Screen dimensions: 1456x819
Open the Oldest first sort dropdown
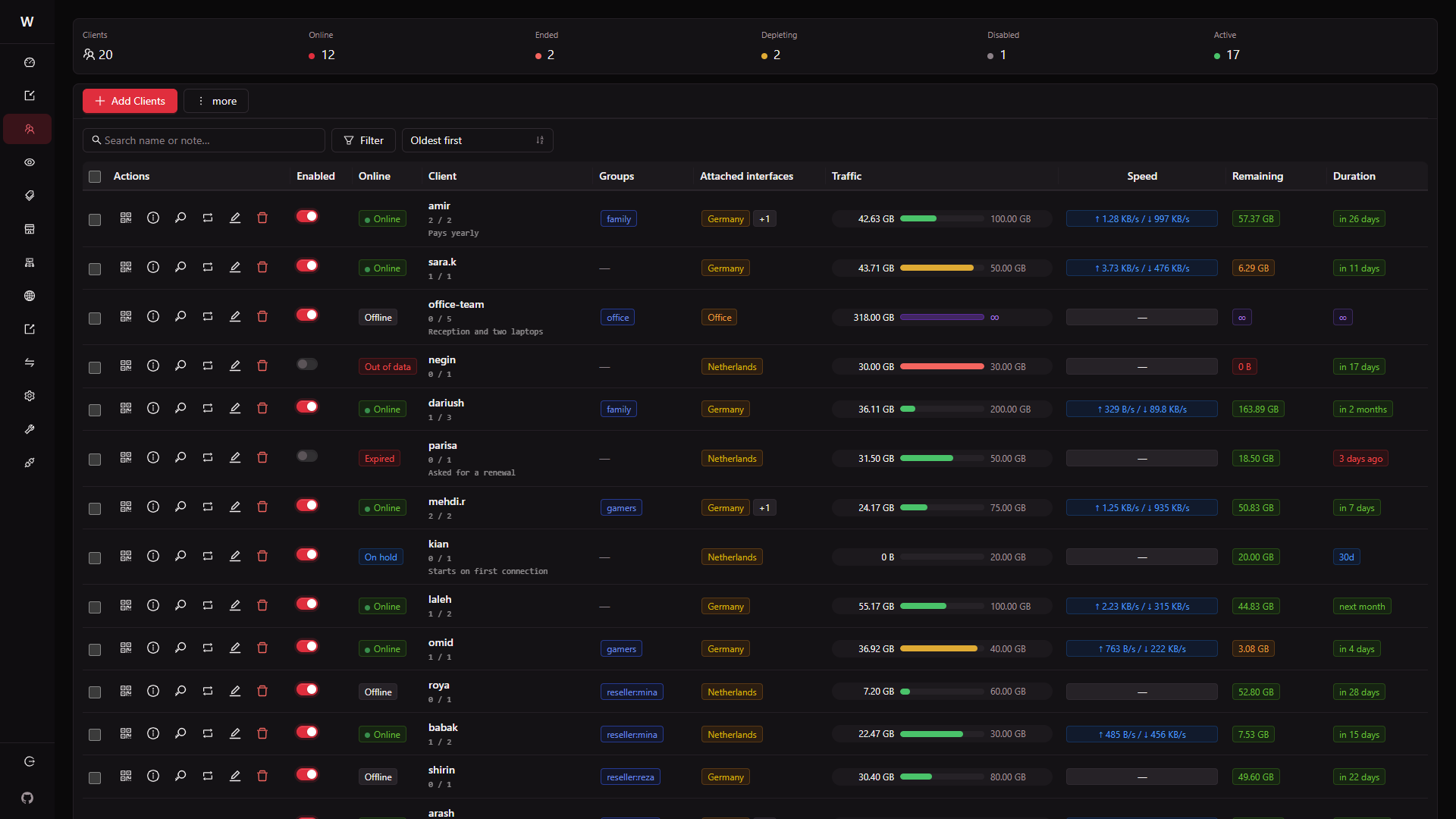(x=477, y=140)
